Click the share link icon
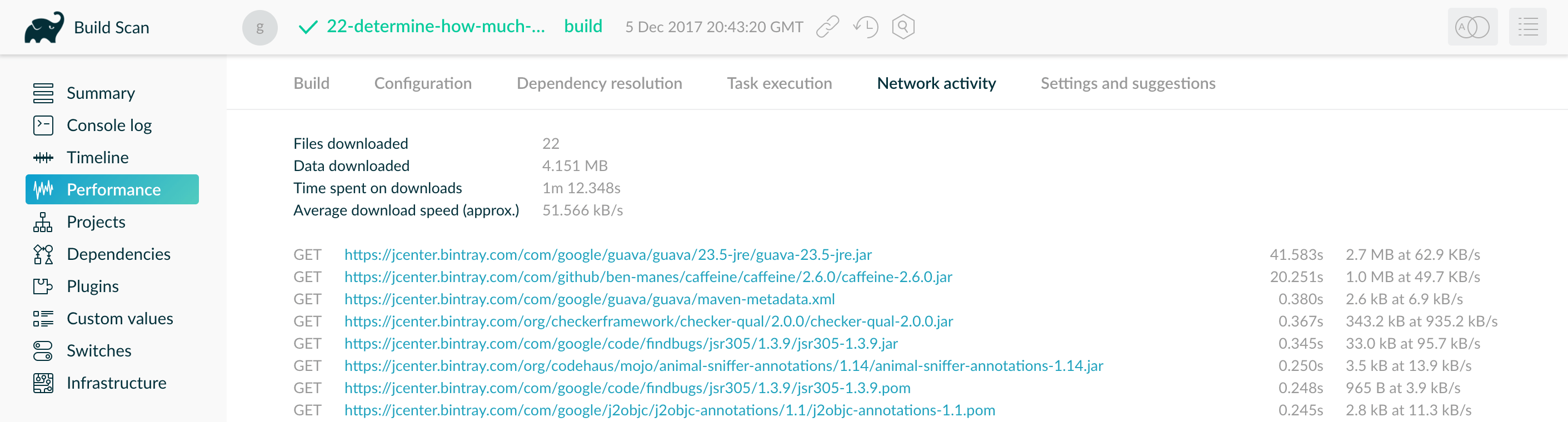 tap(827, 27)
